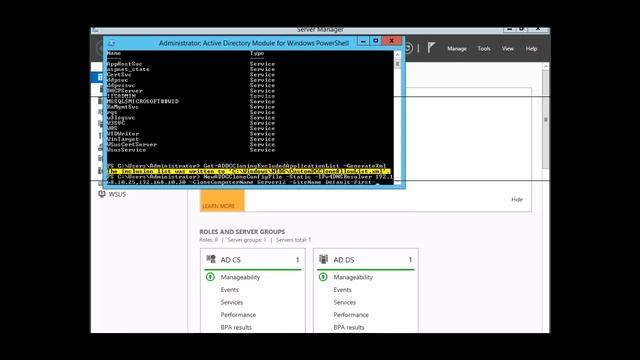The width and height of the screenshot is (640, 360).
Task: Open the View menu
Action: point(508,49)
